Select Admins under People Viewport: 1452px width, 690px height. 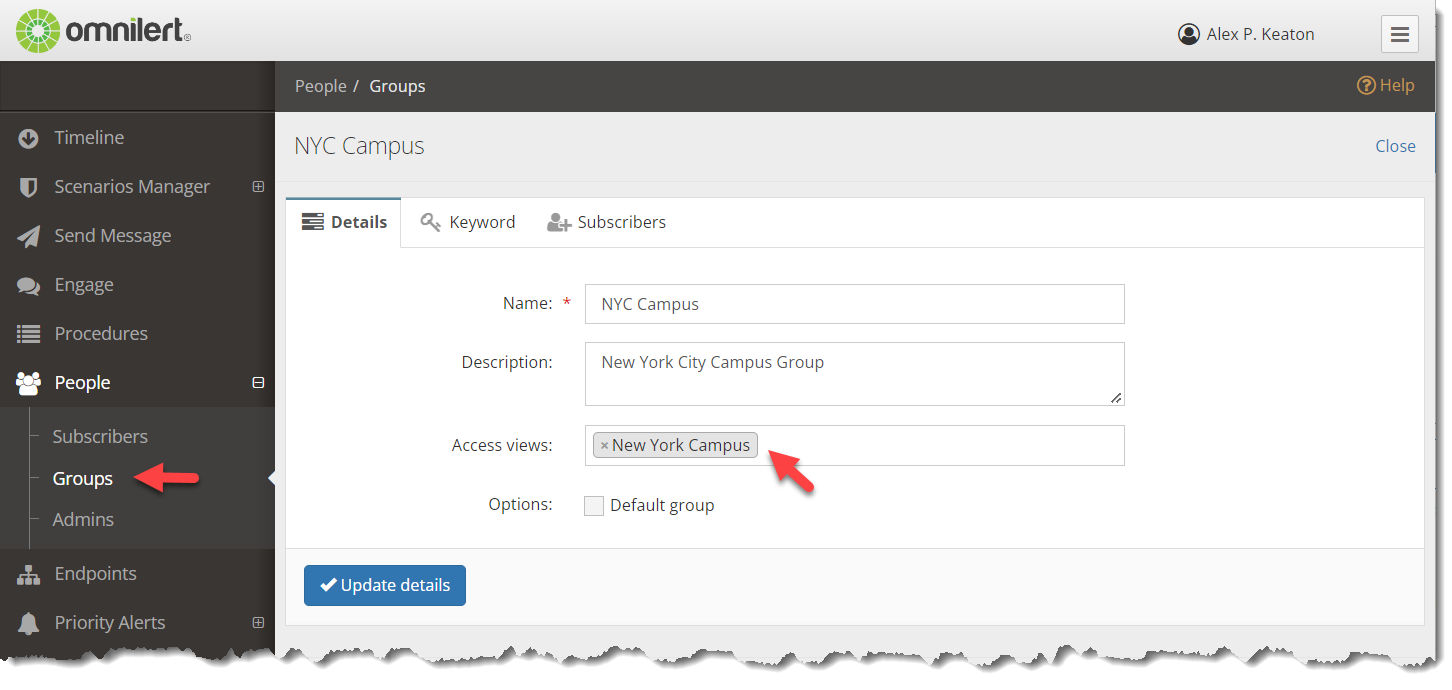83,519
